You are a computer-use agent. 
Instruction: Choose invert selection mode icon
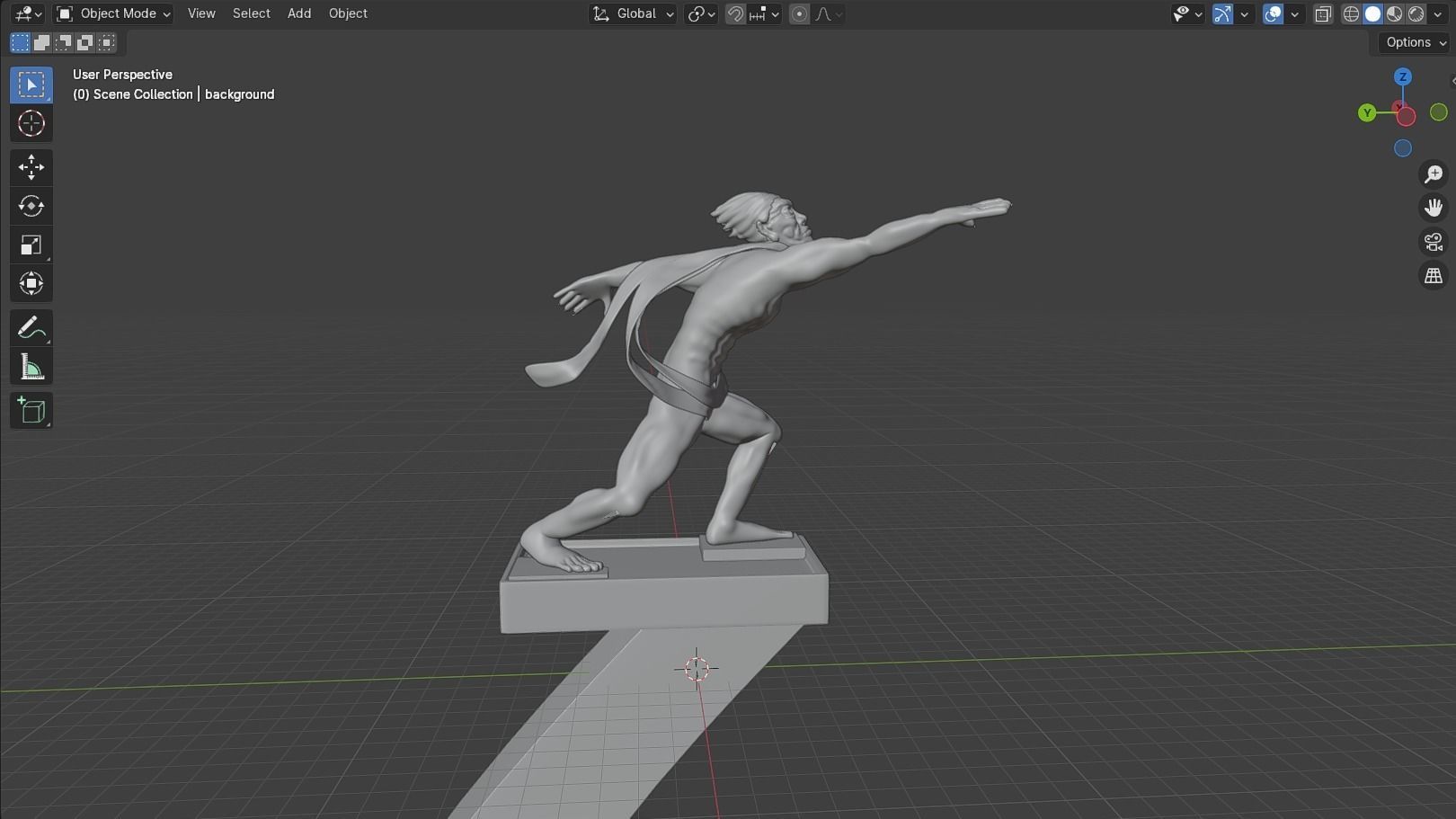pyautogui.click(x=84, y=42)
